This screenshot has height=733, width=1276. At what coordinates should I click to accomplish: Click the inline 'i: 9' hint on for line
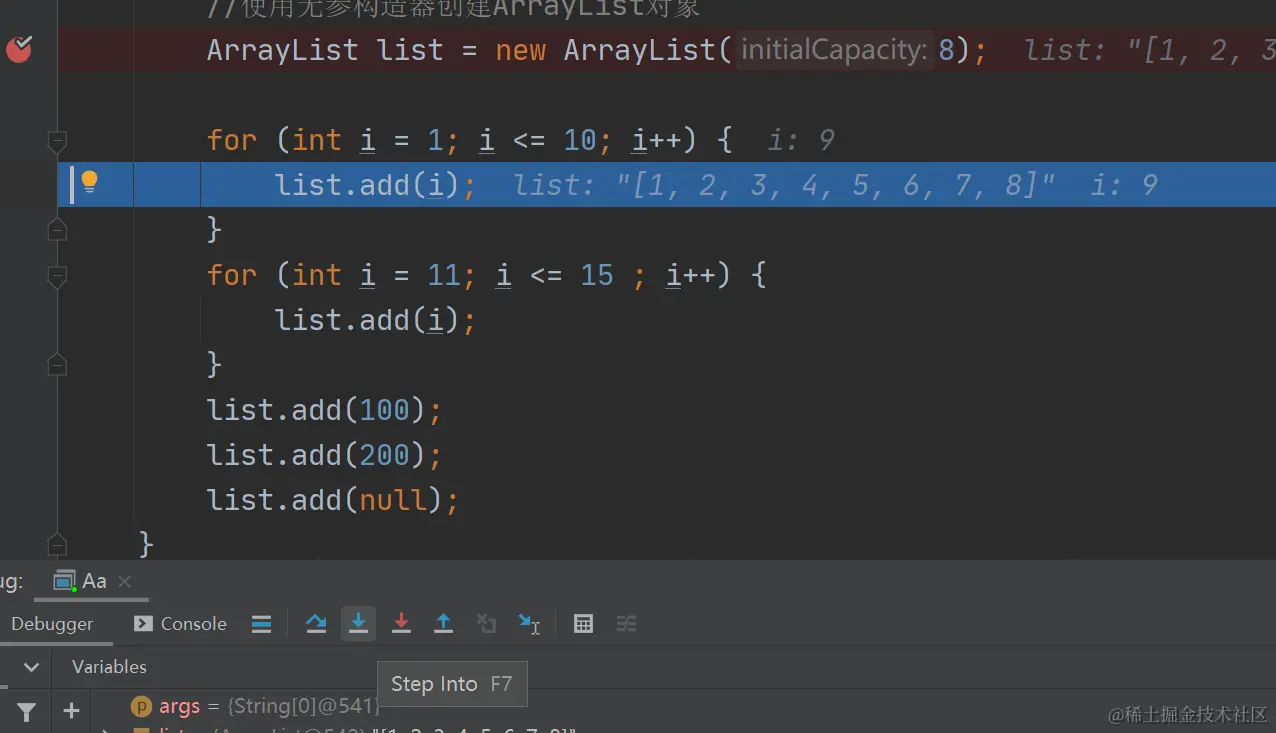[x=801, y=140]
